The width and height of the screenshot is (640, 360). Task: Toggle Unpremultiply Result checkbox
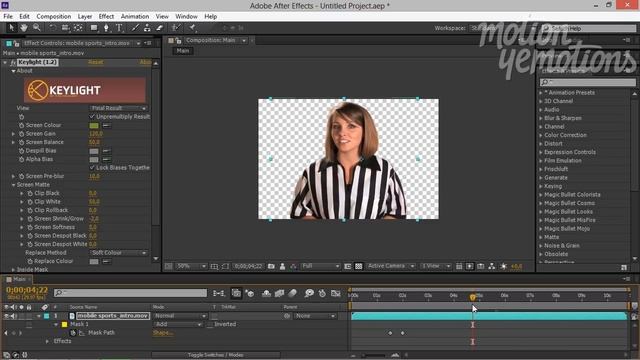92,117
